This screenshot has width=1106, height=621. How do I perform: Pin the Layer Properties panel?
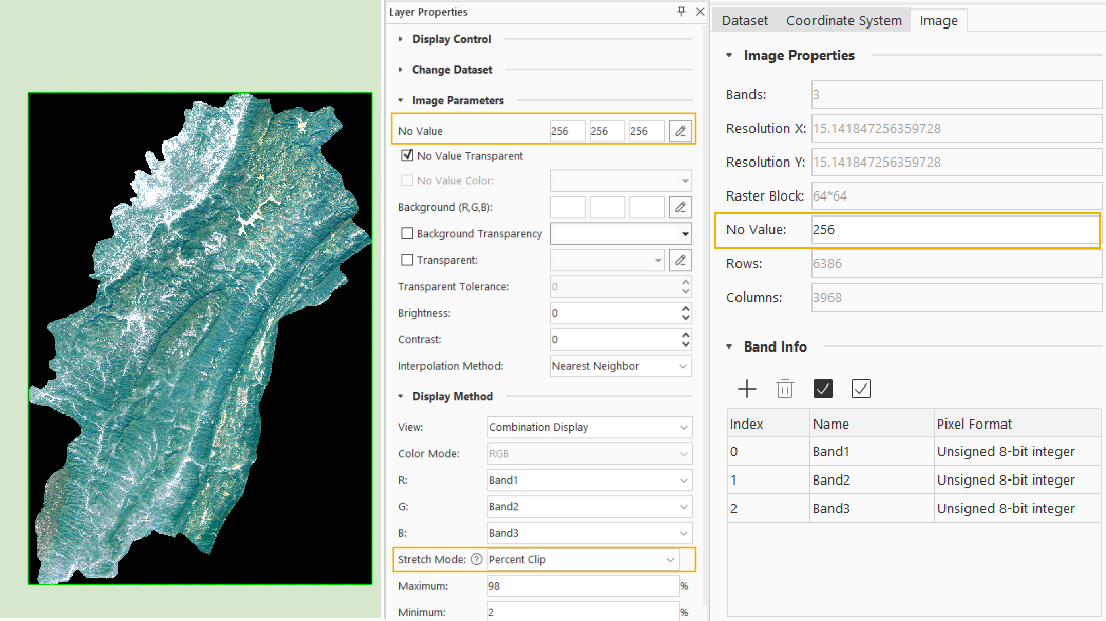[681, 12]
